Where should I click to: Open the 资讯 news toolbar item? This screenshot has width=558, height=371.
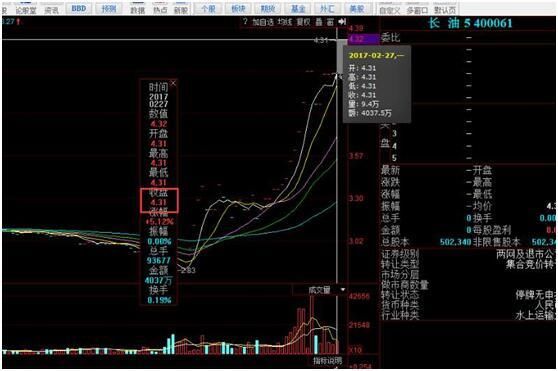[52, 10]
